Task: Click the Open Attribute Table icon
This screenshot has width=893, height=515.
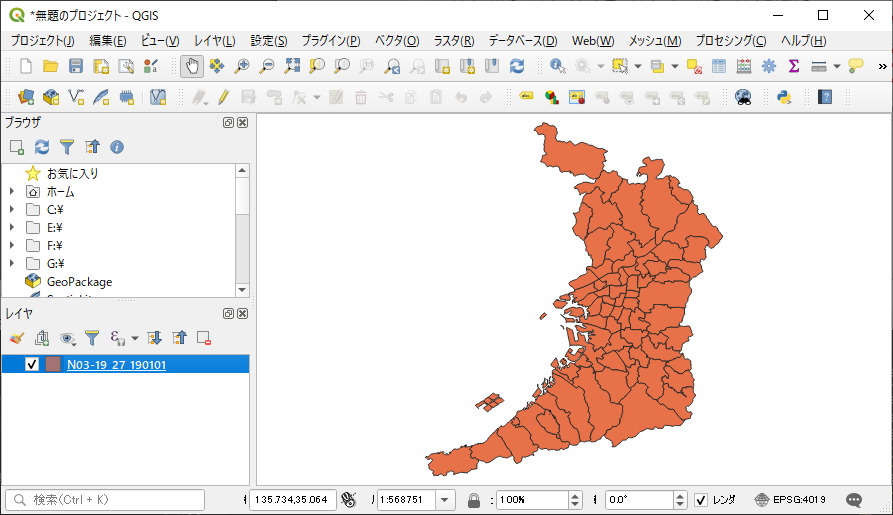Action: click(719, 66)
